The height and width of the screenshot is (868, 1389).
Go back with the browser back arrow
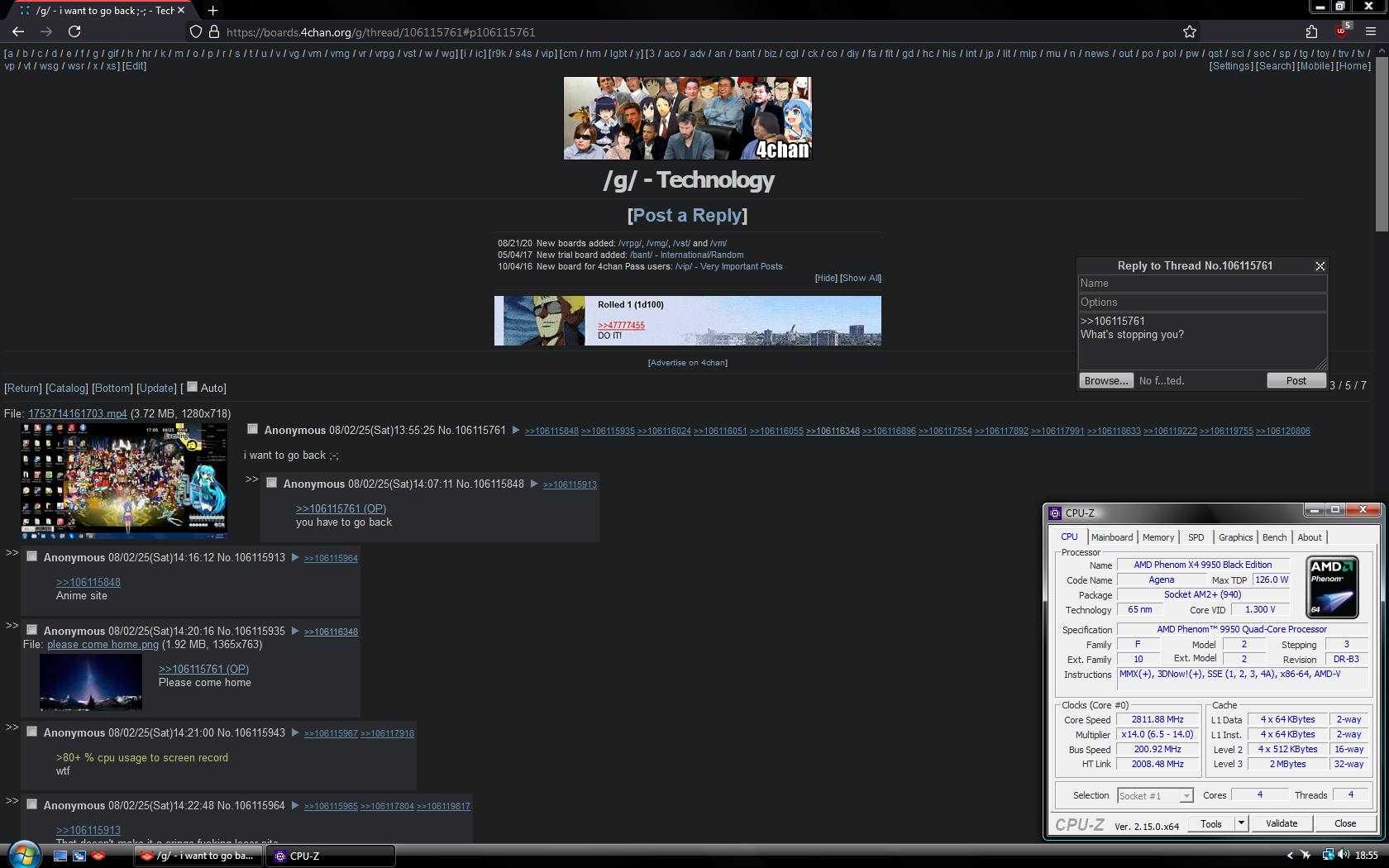pyautogui.click(x=18, y=31)
